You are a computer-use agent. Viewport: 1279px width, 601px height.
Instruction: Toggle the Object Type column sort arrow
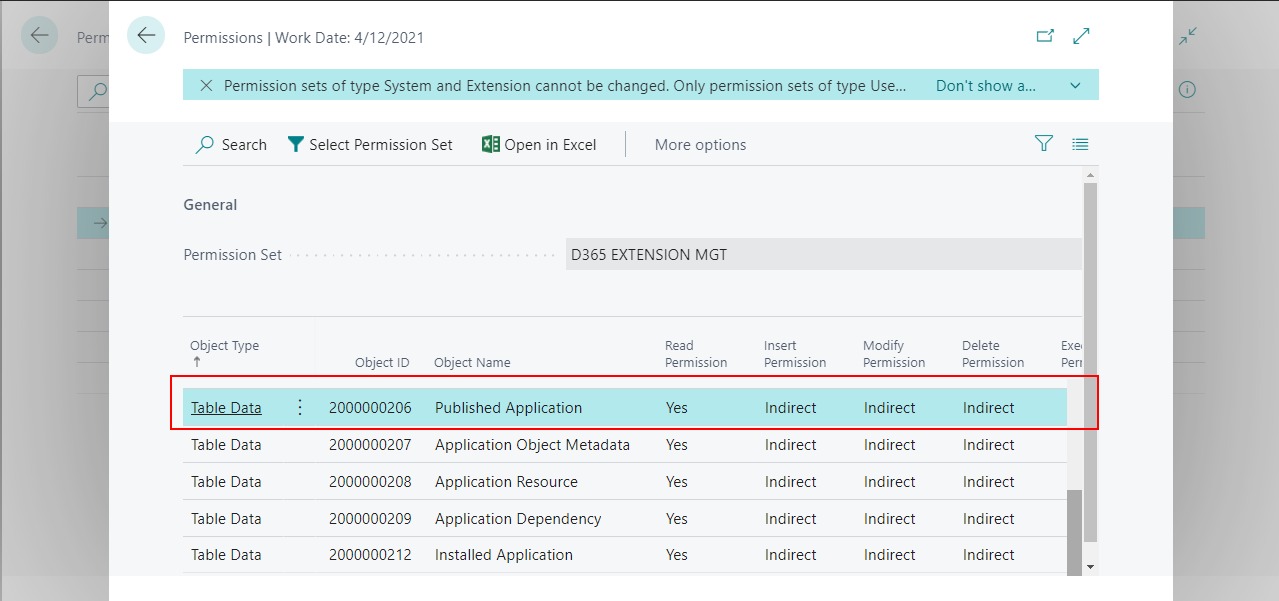click(199, 363)
